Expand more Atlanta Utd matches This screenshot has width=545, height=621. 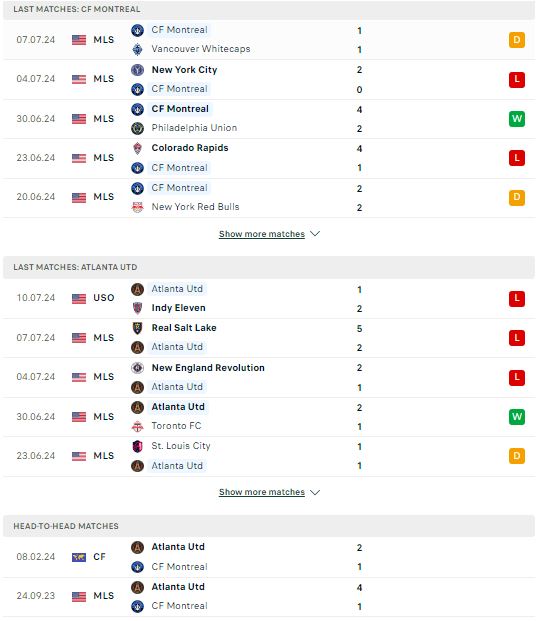point(262,492)
